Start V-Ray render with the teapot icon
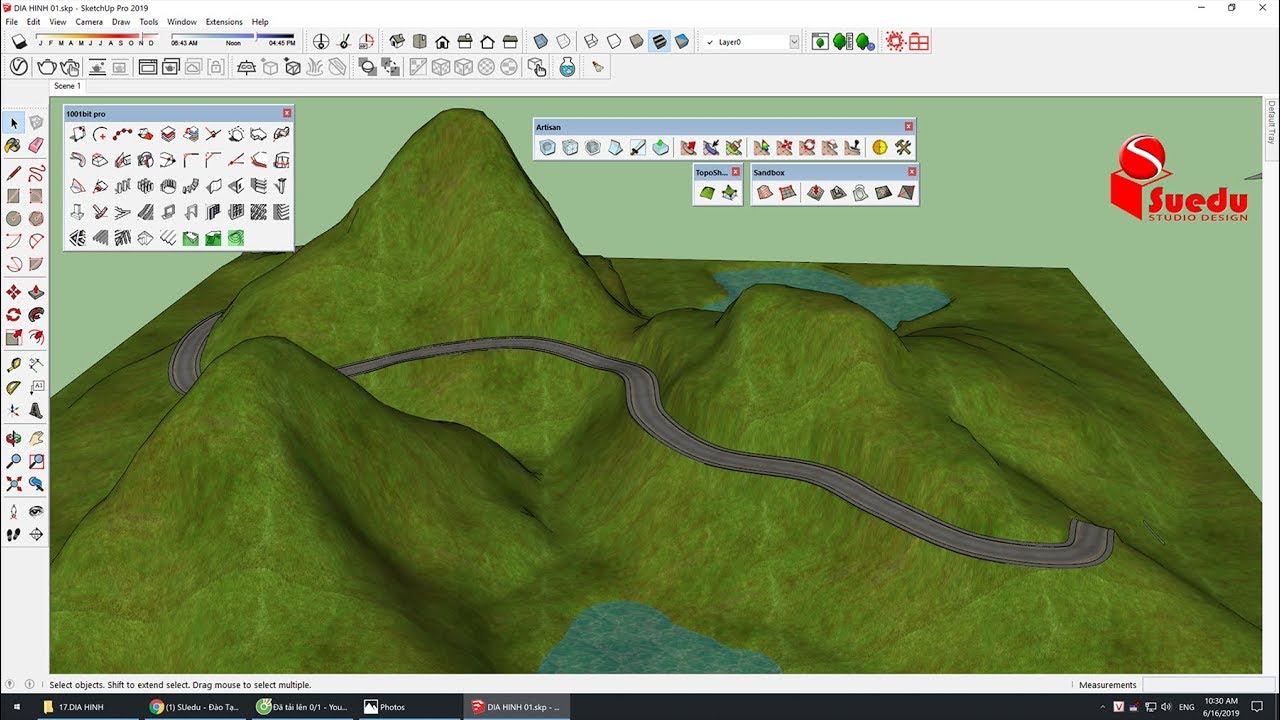Viewport: 1280px width, 720px height. tap(46, 67)
